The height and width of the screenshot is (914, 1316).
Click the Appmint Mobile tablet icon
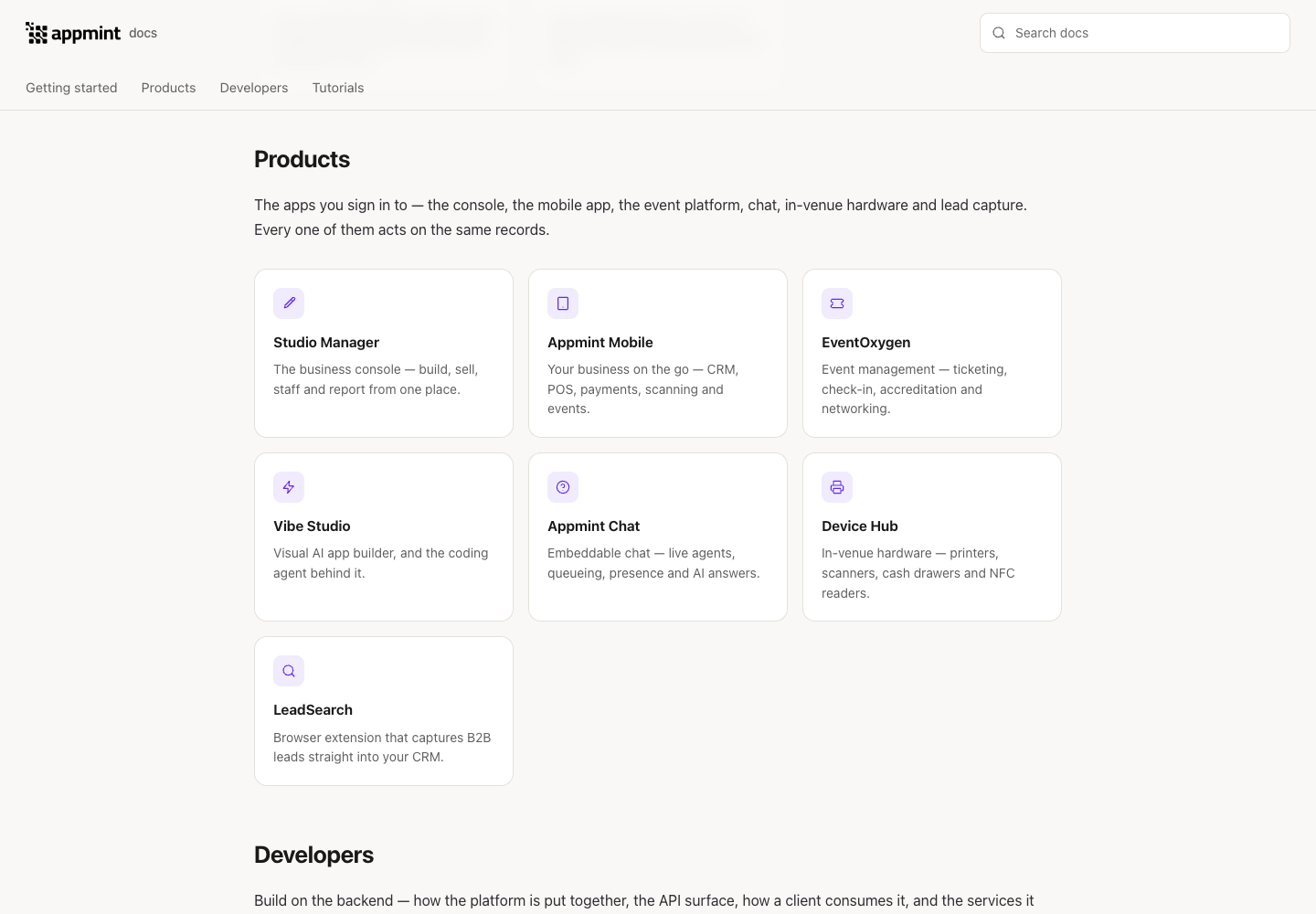[x=563, y=303]
